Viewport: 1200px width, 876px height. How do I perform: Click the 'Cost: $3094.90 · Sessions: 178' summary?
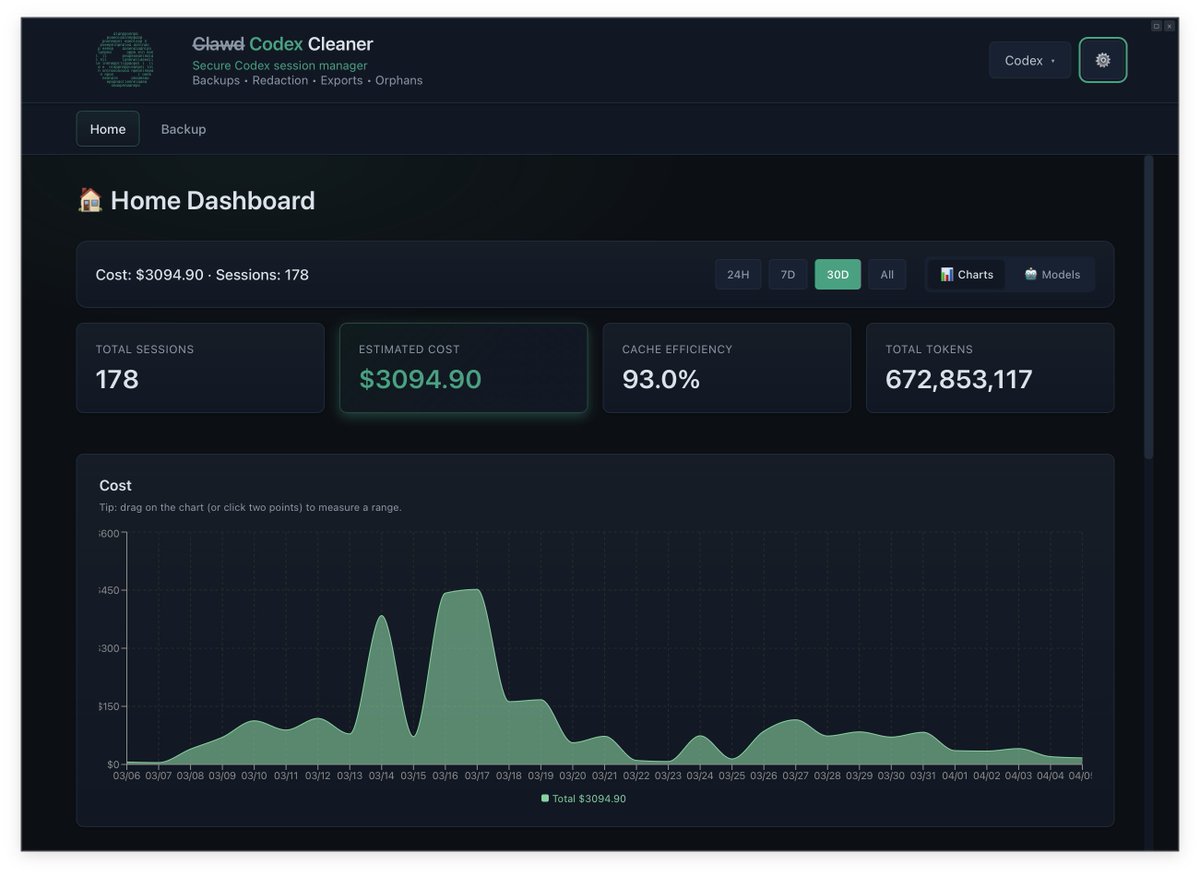click(202, 274)
